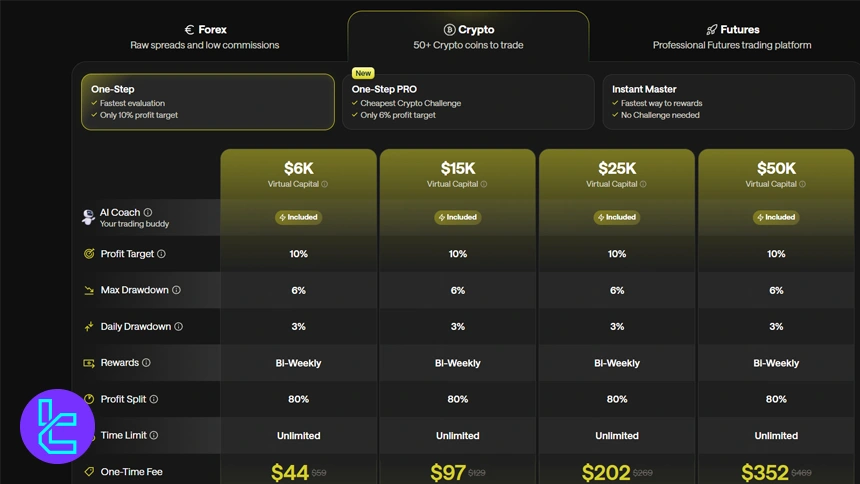Click info icon beside Profit Target

pos(161,254)
